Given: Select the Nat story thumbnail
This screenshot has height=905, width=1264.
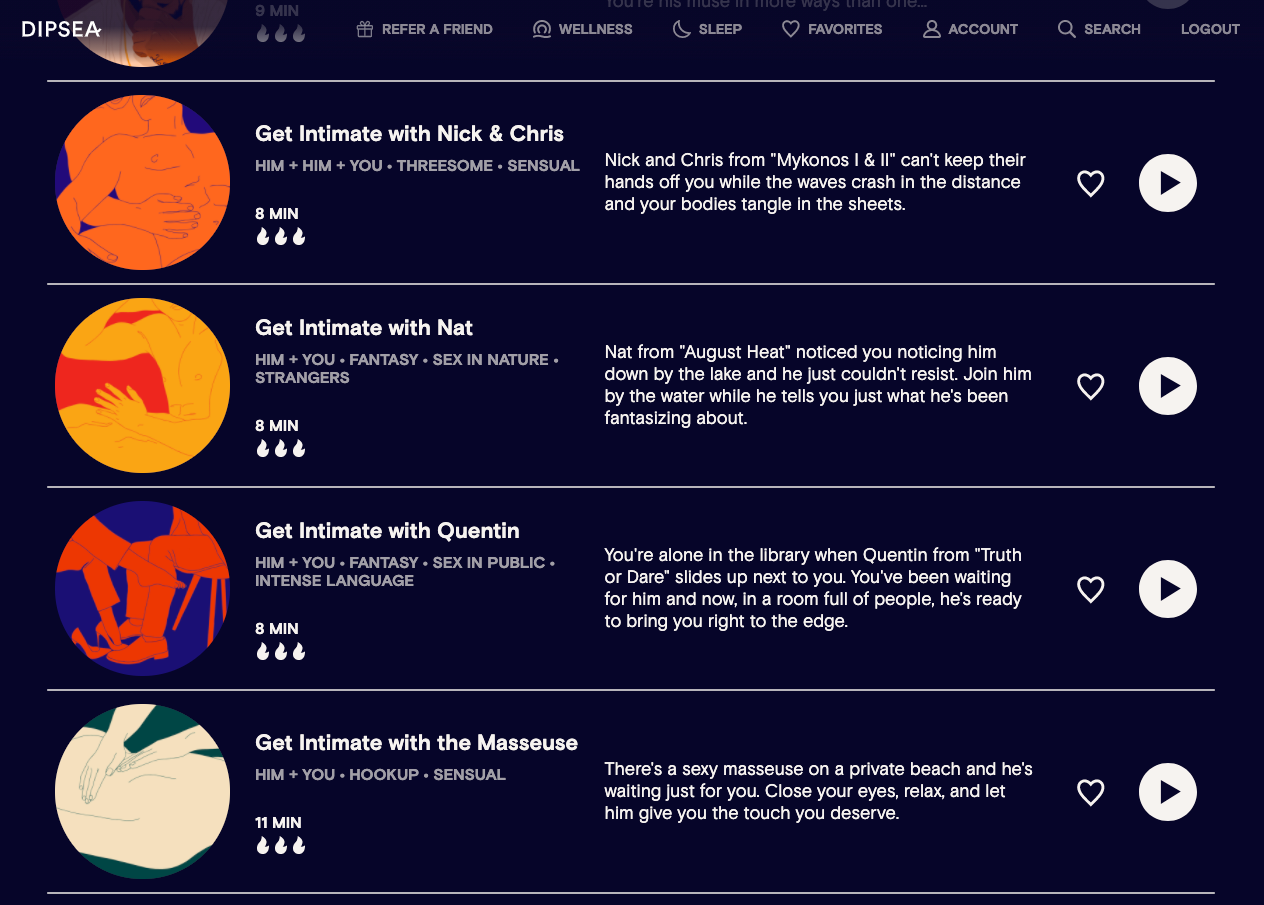Looking at the screenshot, I should [x=142, y=385].
